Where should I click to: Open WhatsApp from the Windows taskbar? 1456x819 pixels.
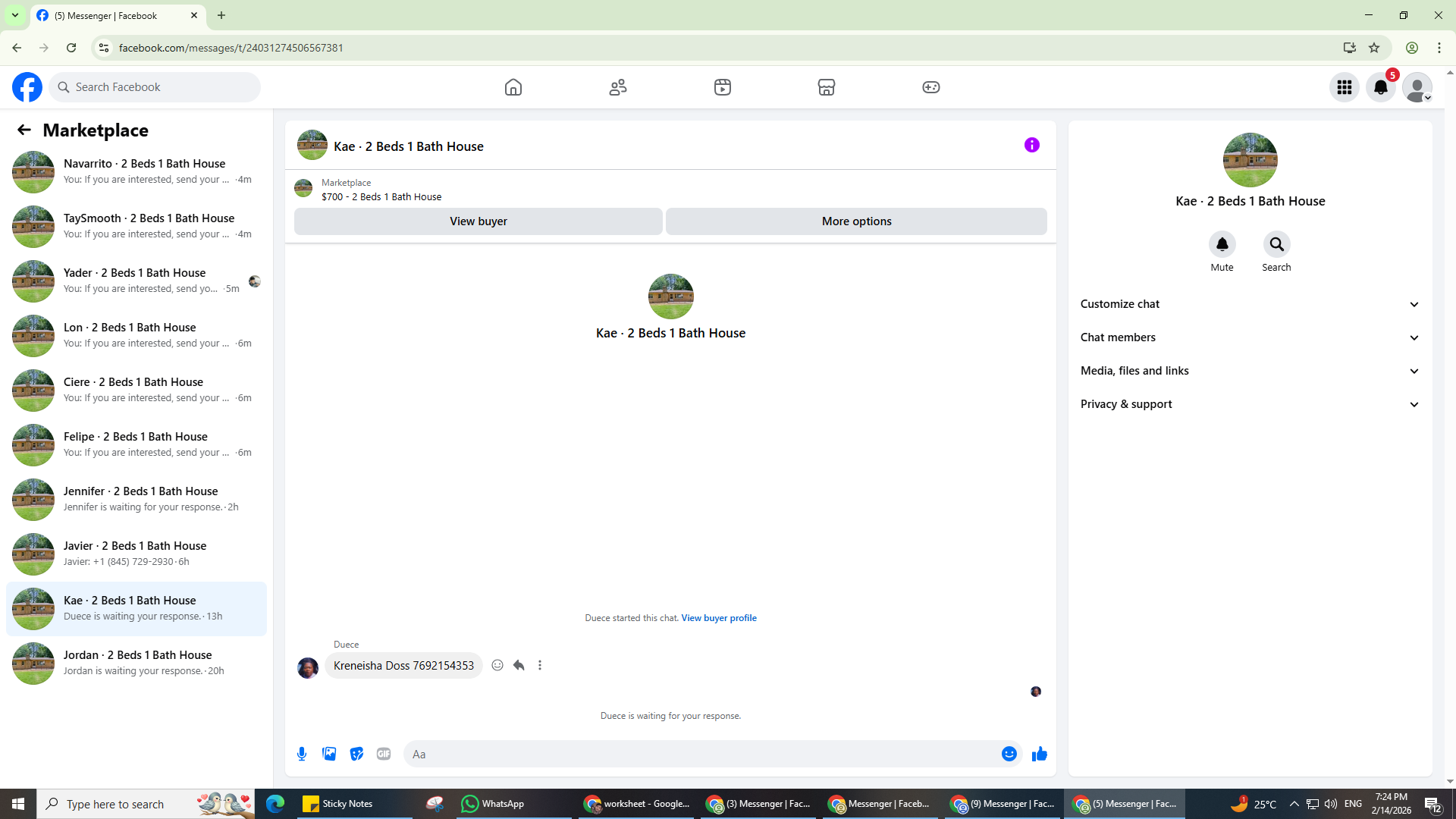click(493, 804)
